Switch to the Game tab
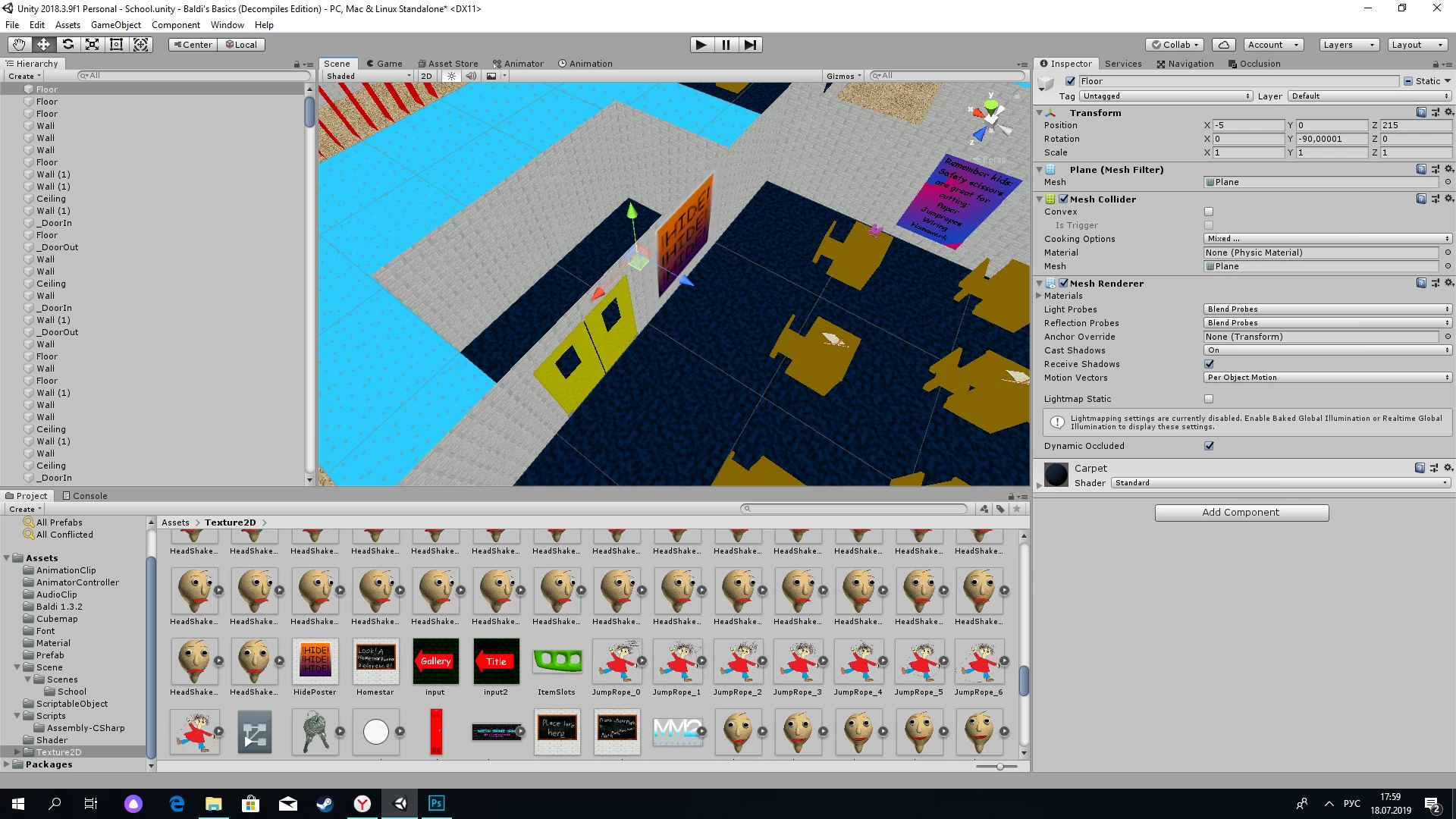Viewport: 1456px width, 819px height. point(384,64)
